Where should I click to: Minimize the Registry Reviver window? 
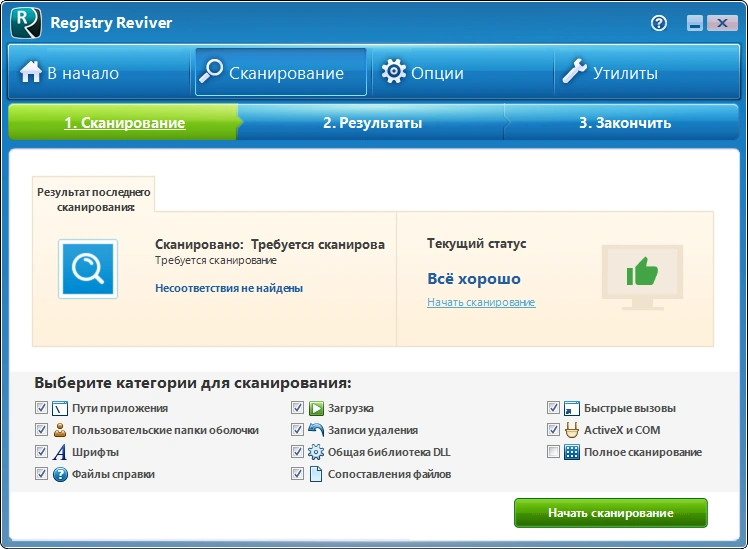695,23
